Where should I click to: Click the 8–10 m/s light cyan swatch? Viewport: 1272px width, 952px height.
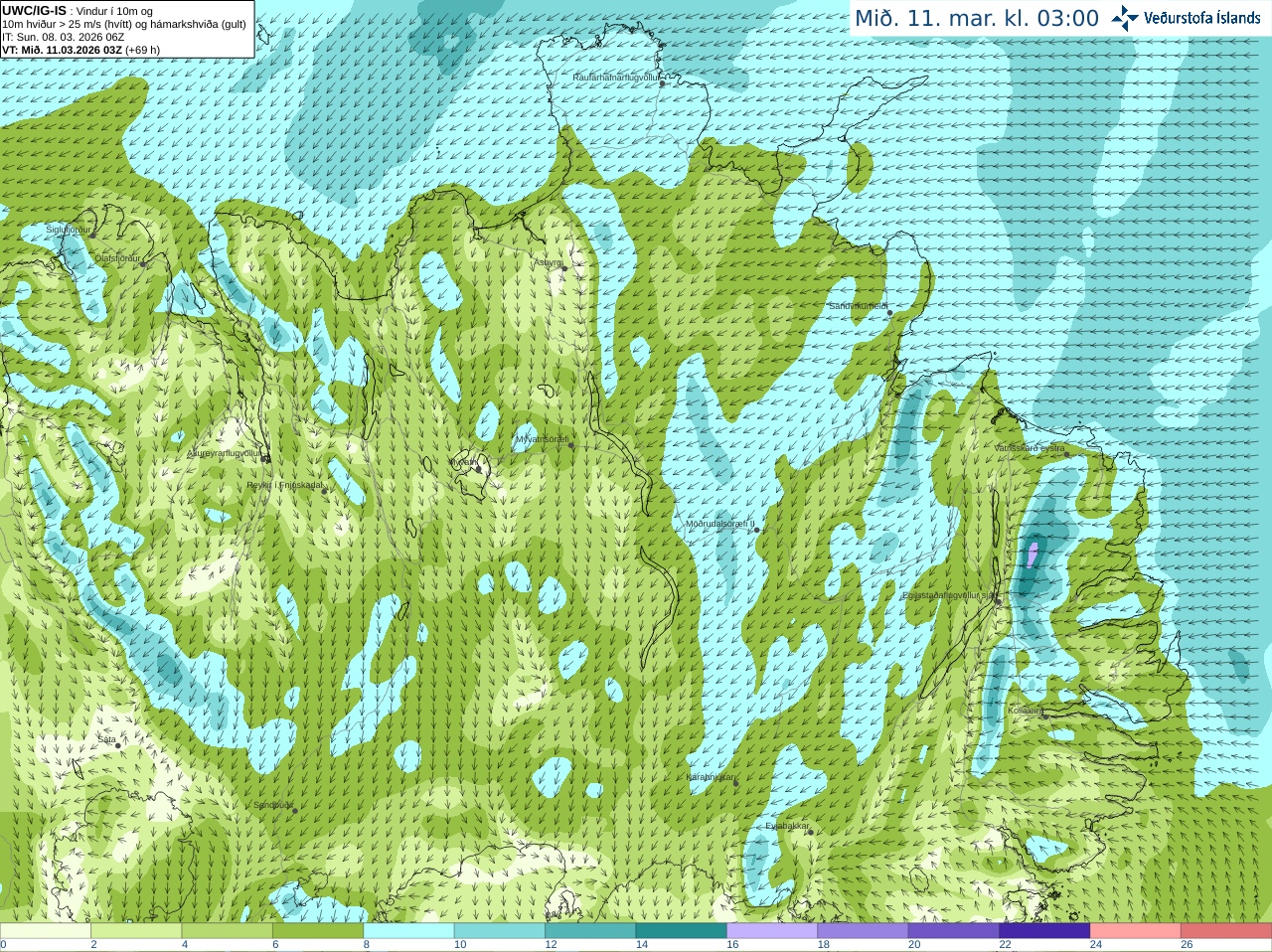click(x=409, y=931)
